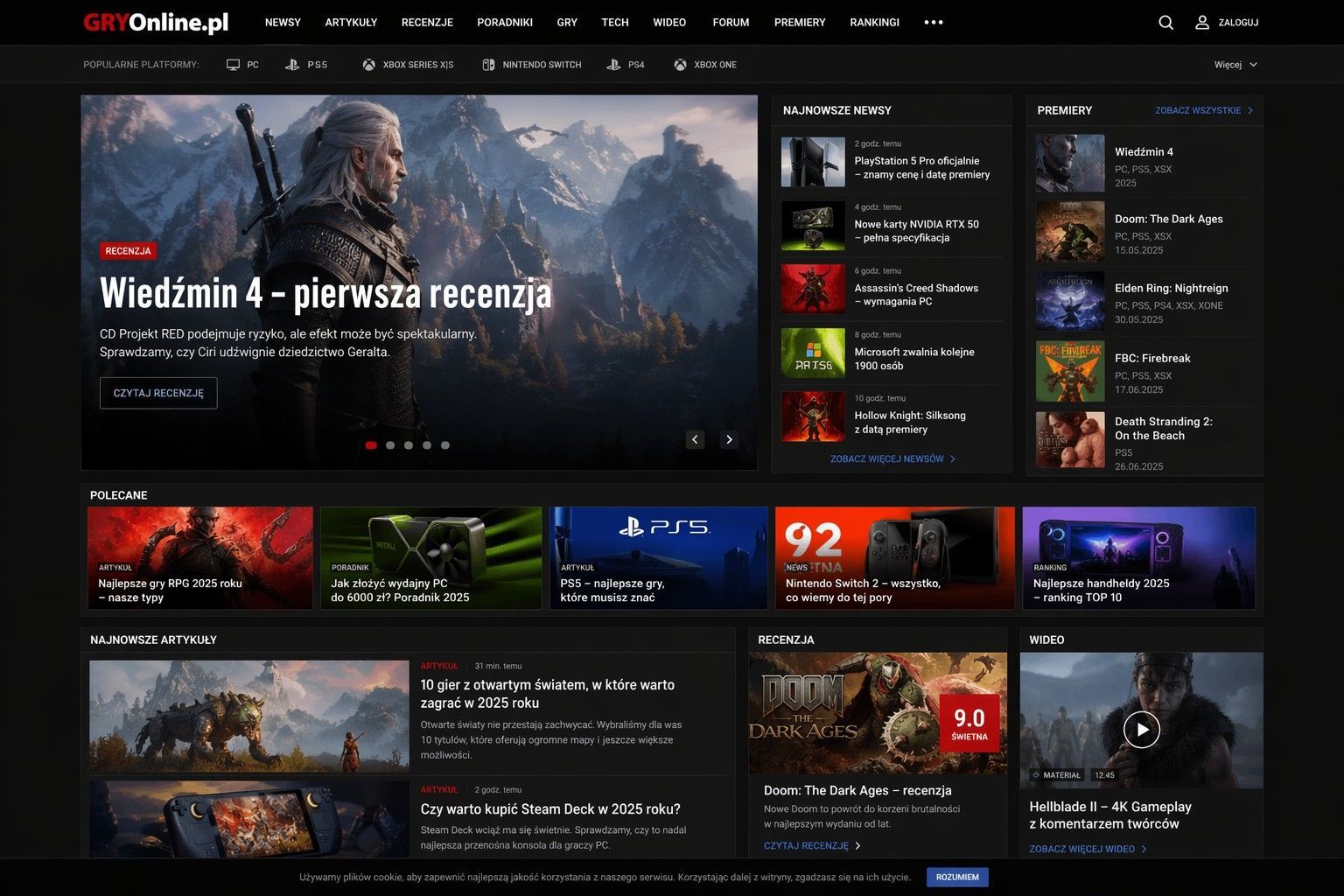Select the Xbox One platform icon
The image size is (1344, 896).
point(680,65)
